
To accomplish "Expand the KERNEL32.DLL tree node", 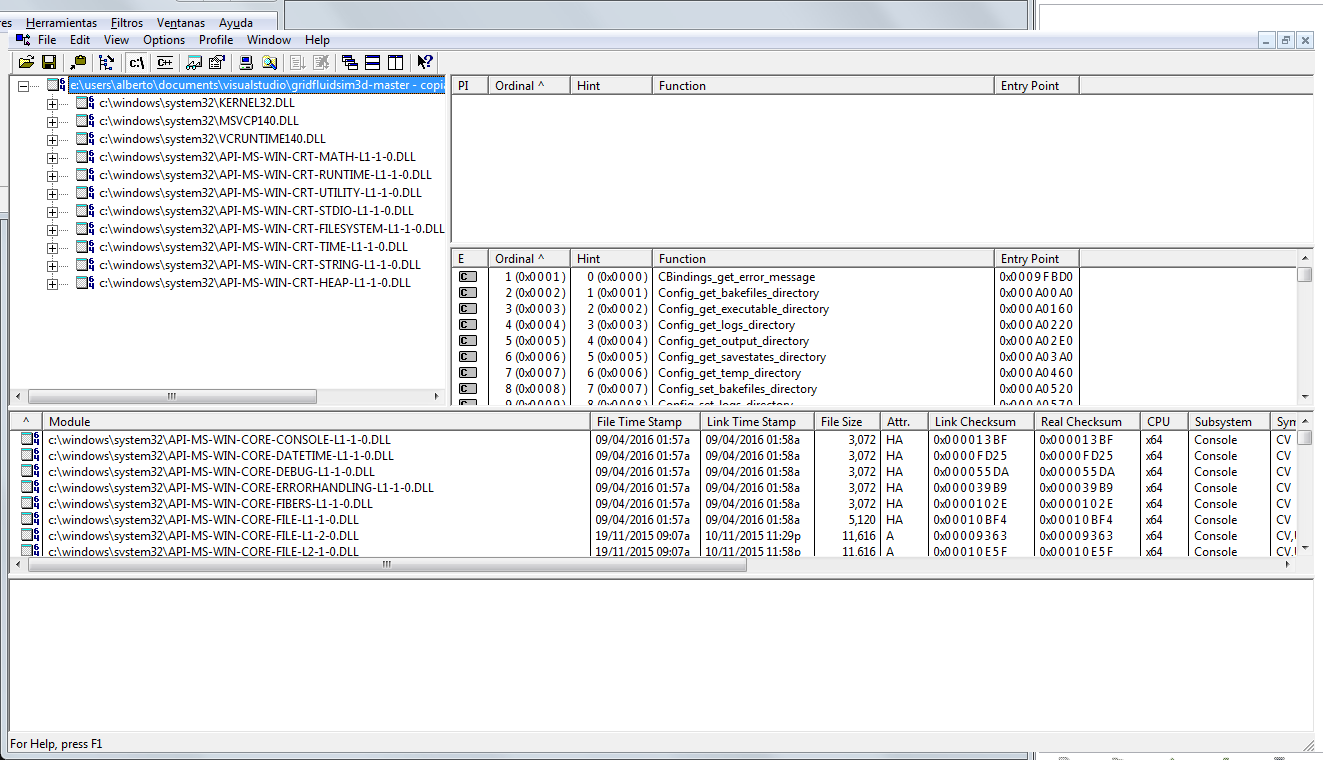I will pyautogui.click(x=52, y=103).
